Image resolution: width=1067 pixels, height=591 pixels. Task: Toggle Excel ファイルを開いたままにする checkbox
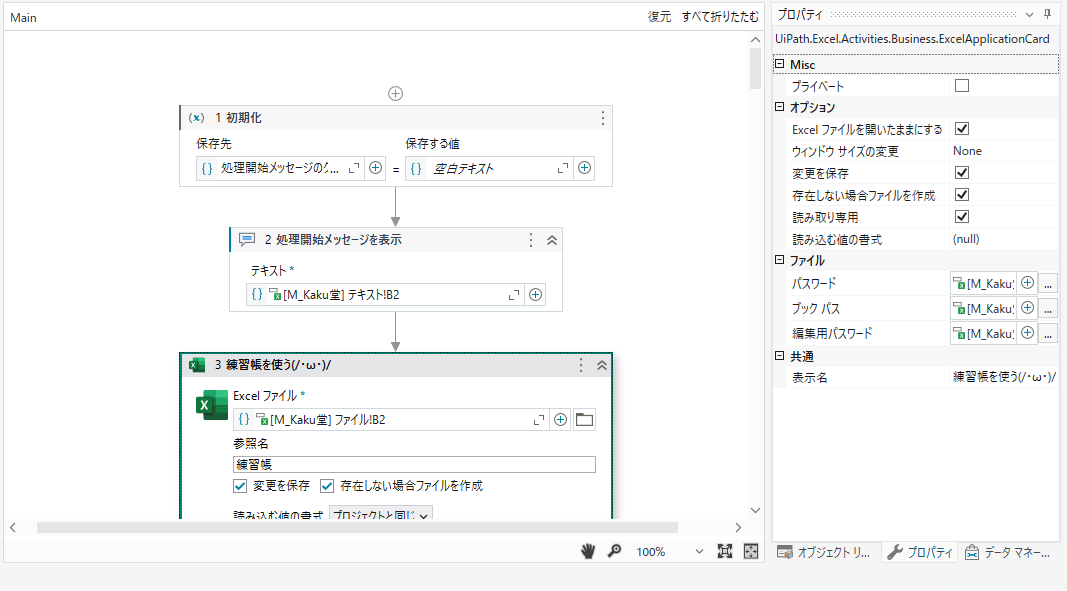[x=962, y=129]
